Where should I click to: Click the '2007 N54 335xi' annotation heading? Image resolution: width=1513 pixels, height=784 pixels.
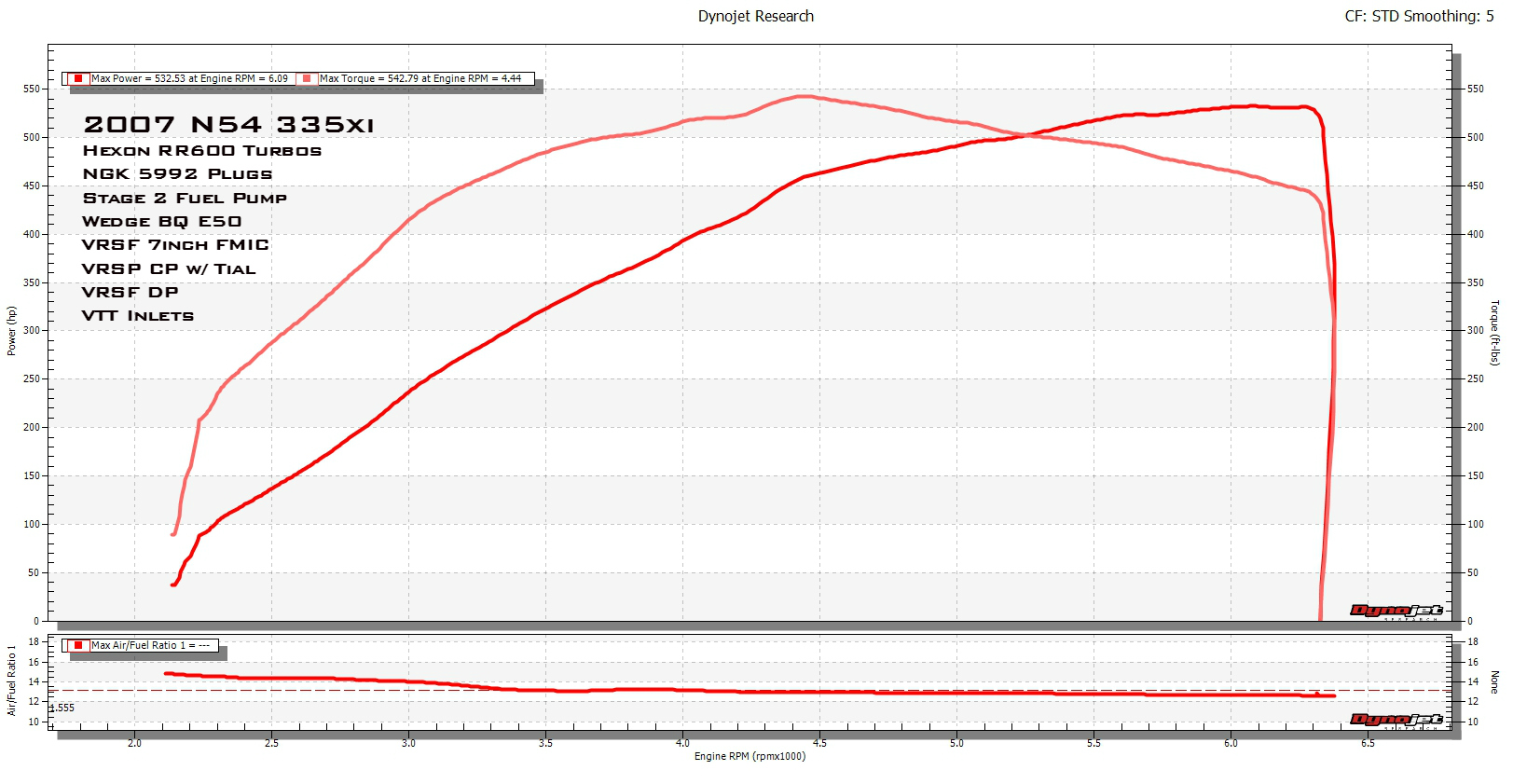228,124
